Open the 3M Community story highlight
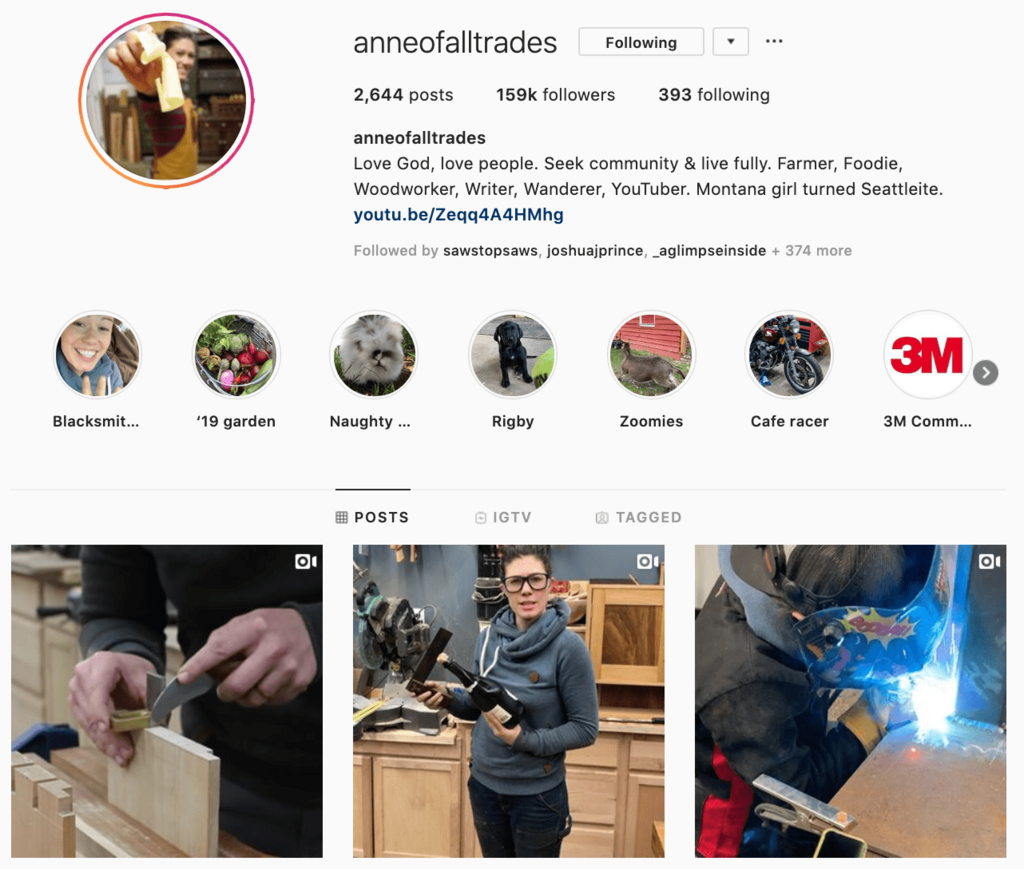 (x=927, y=355)
